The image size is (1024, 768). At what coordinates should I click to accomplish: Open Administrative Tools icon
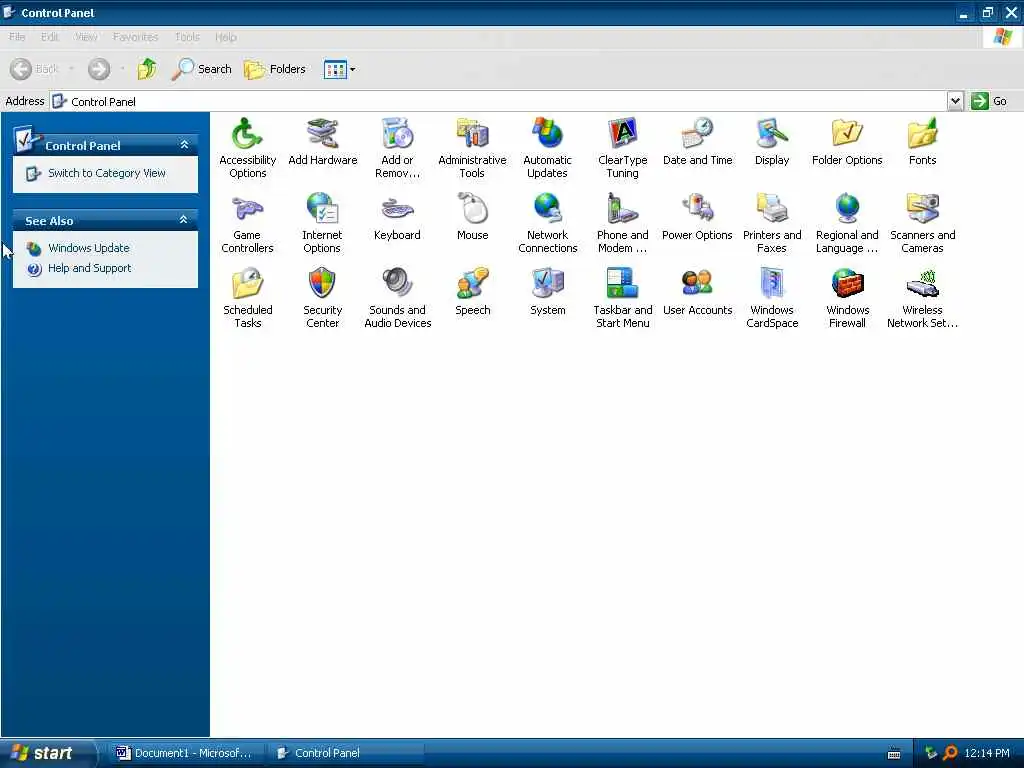[472, 133]
